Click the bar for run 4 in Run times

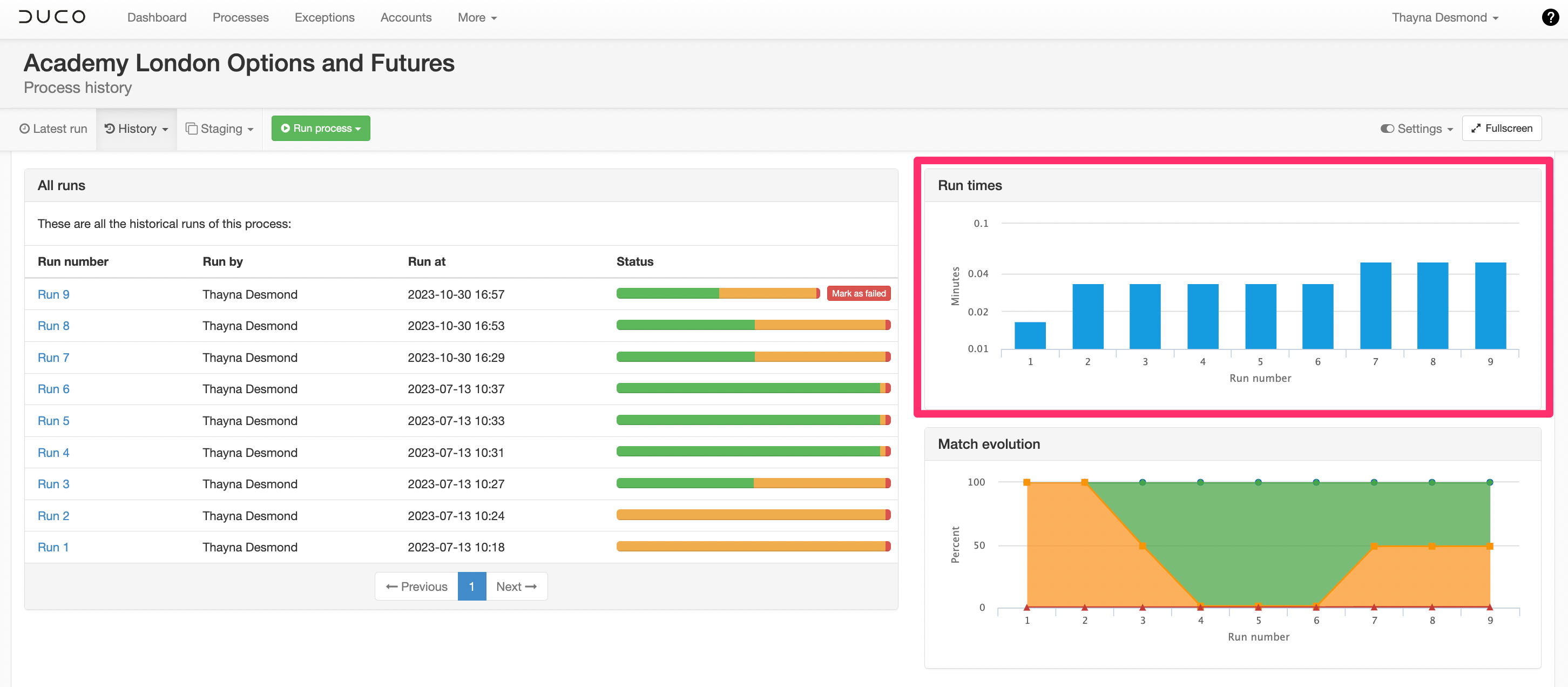(x=1203, y=316)
